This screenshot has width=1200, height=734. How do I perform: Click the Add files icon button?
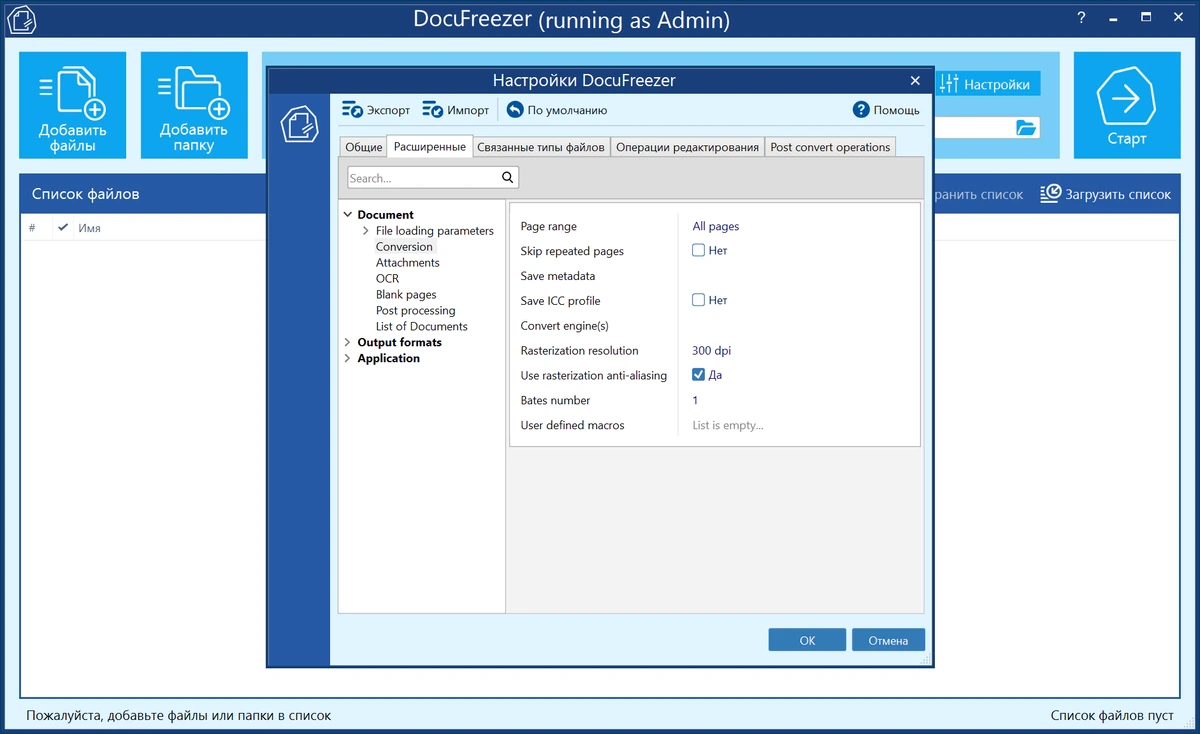click(x=72, y=105)
